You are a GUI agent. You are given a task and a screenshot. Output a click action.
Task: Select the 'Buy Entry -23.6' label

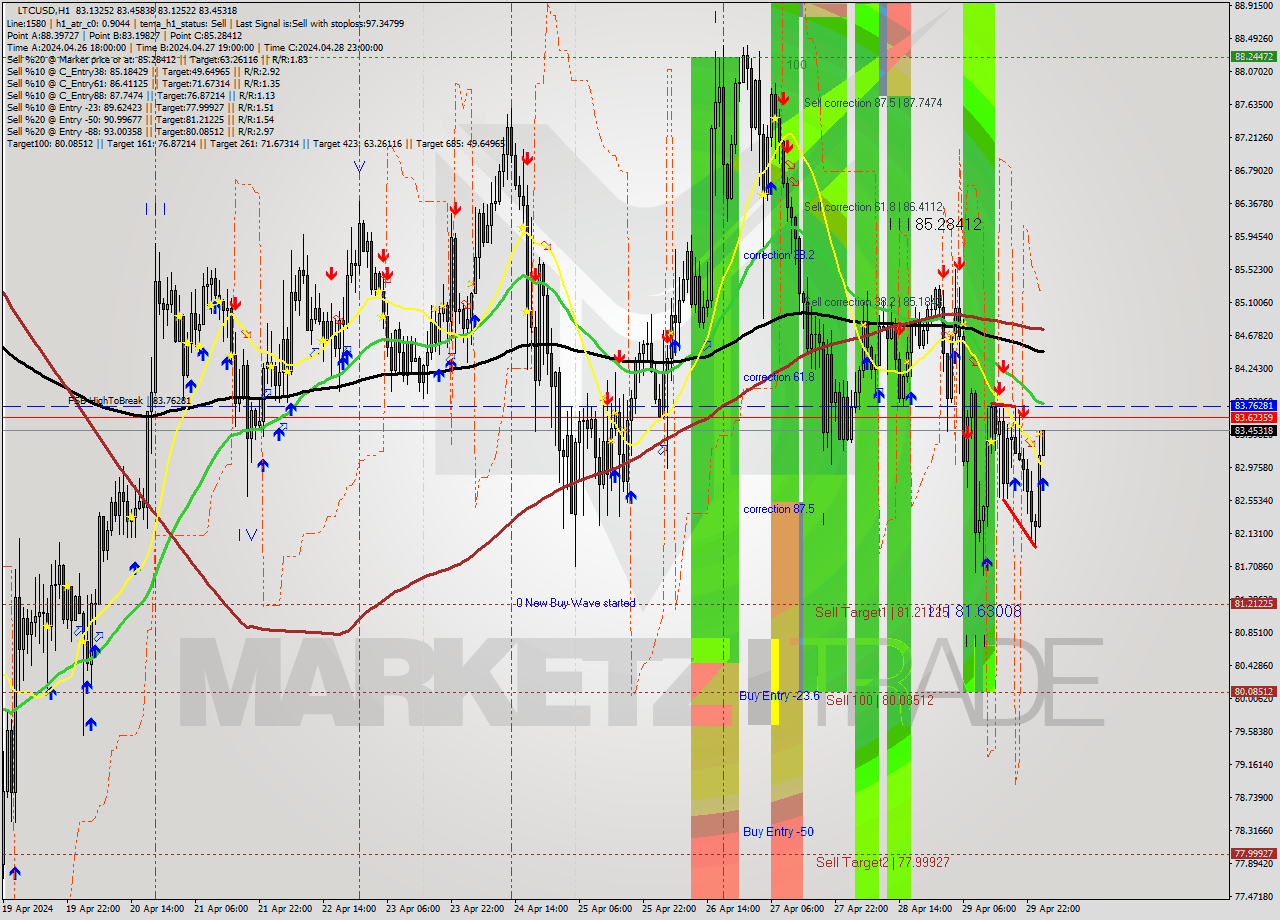(780, 695)
